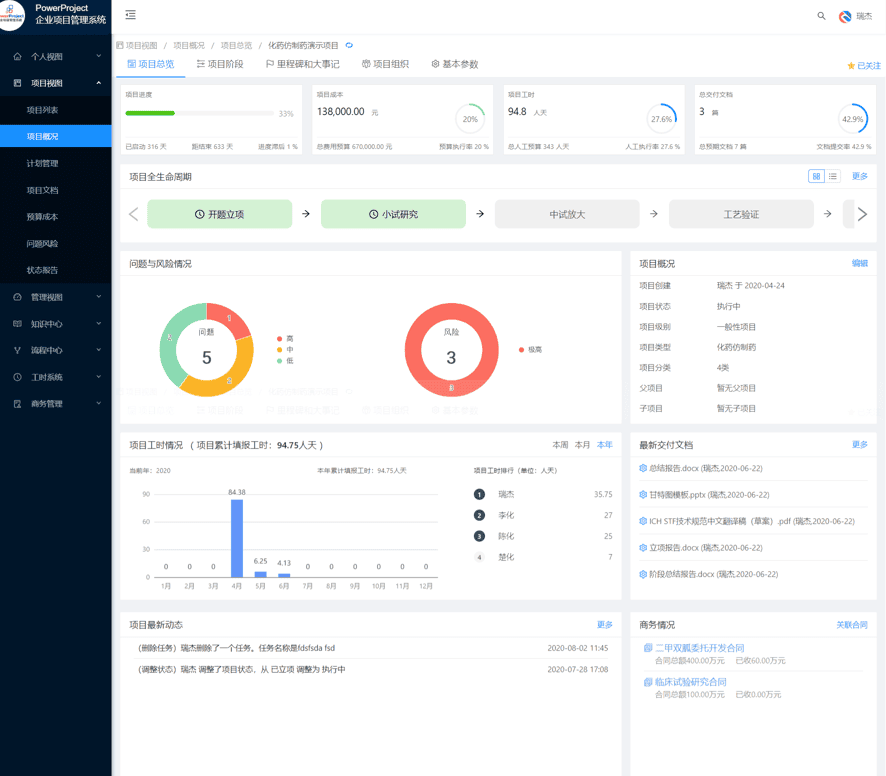Screen dimensions: 886x776
Task: Switch to 里程碑和大事记 tab
Action: point(302,64)
